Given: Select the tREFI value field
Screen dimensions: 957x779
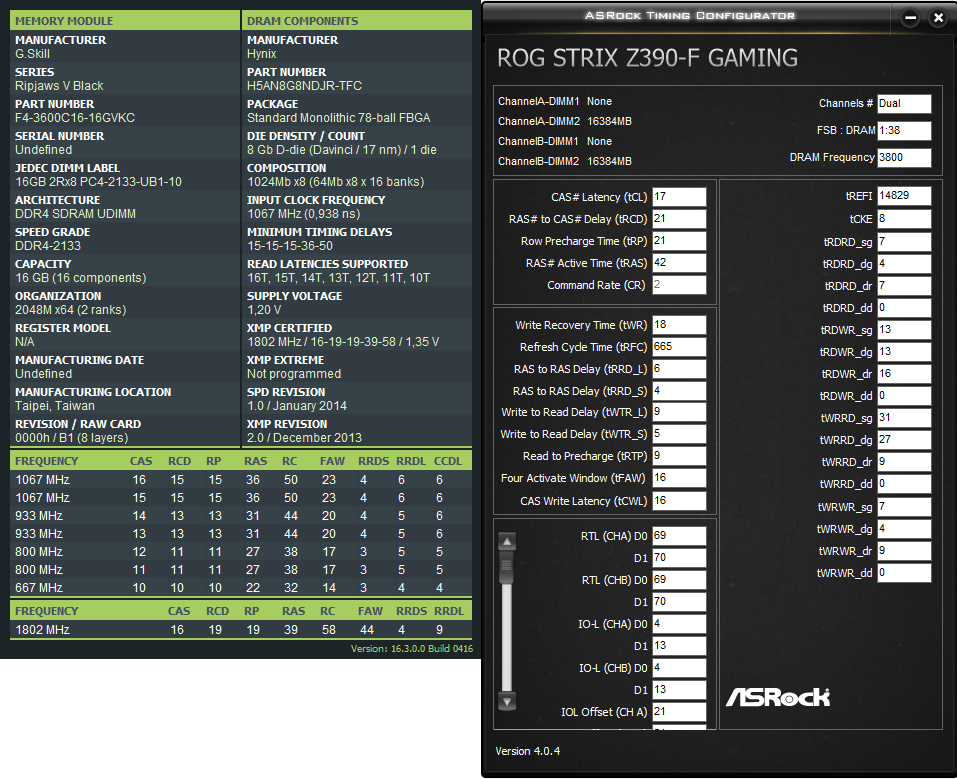Looking at the screenshot, I should (904, 195).
